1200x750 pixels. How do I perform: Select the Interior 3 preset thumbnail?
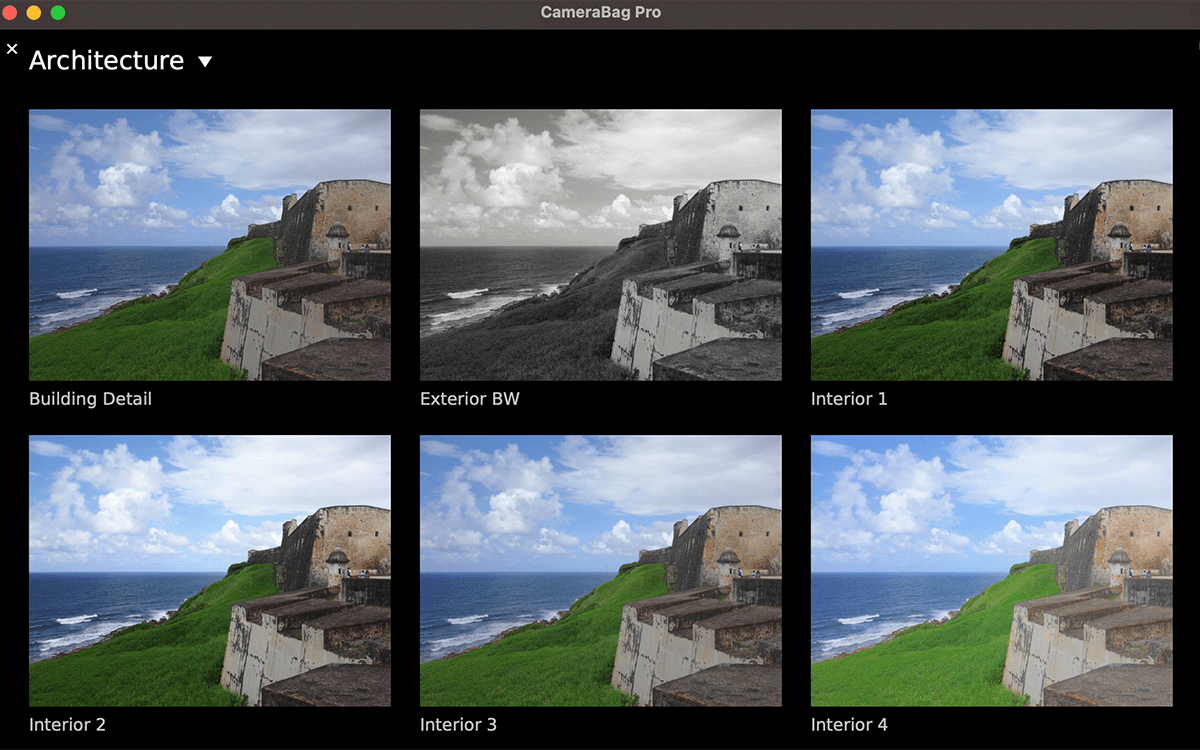[x=601, y=571]
